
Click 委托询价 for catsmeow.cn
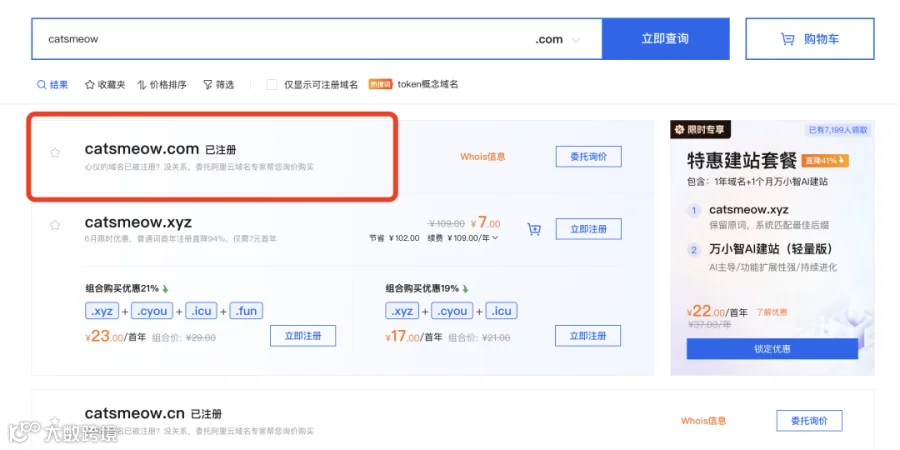[x=809, y=421]
